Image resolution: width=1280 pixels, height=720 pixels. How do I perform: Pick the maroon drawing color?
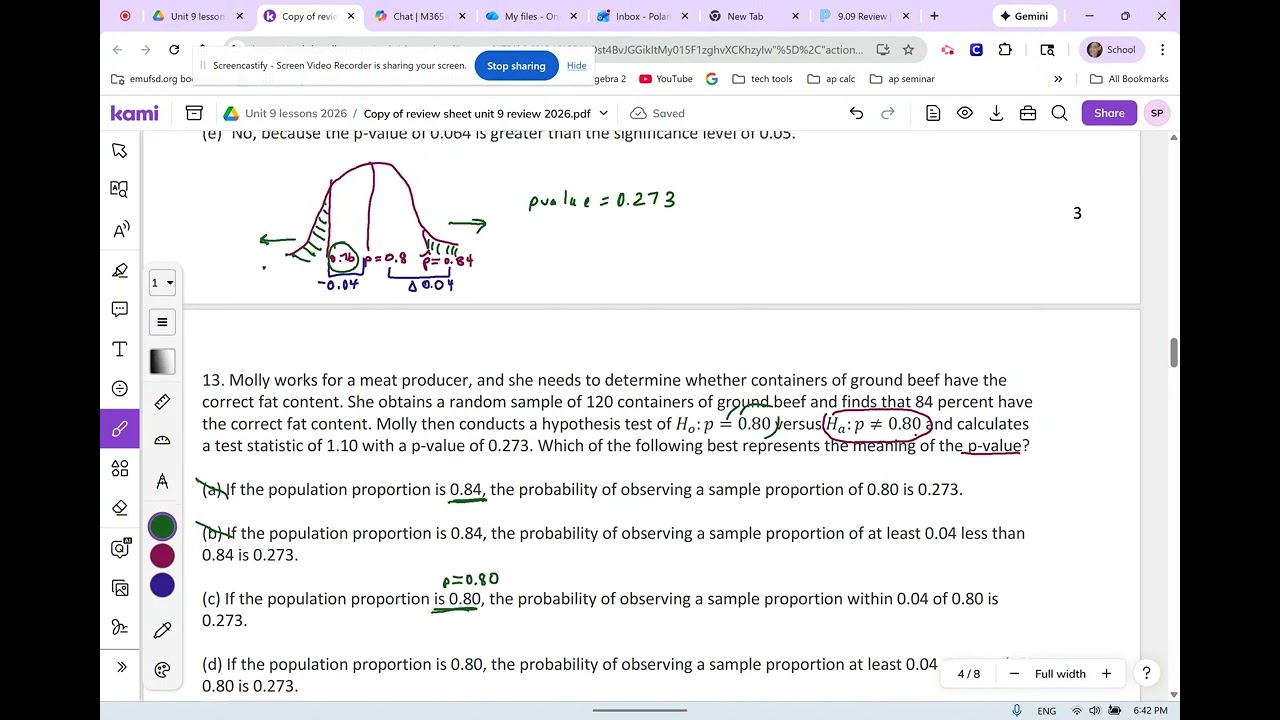(162, 556)
